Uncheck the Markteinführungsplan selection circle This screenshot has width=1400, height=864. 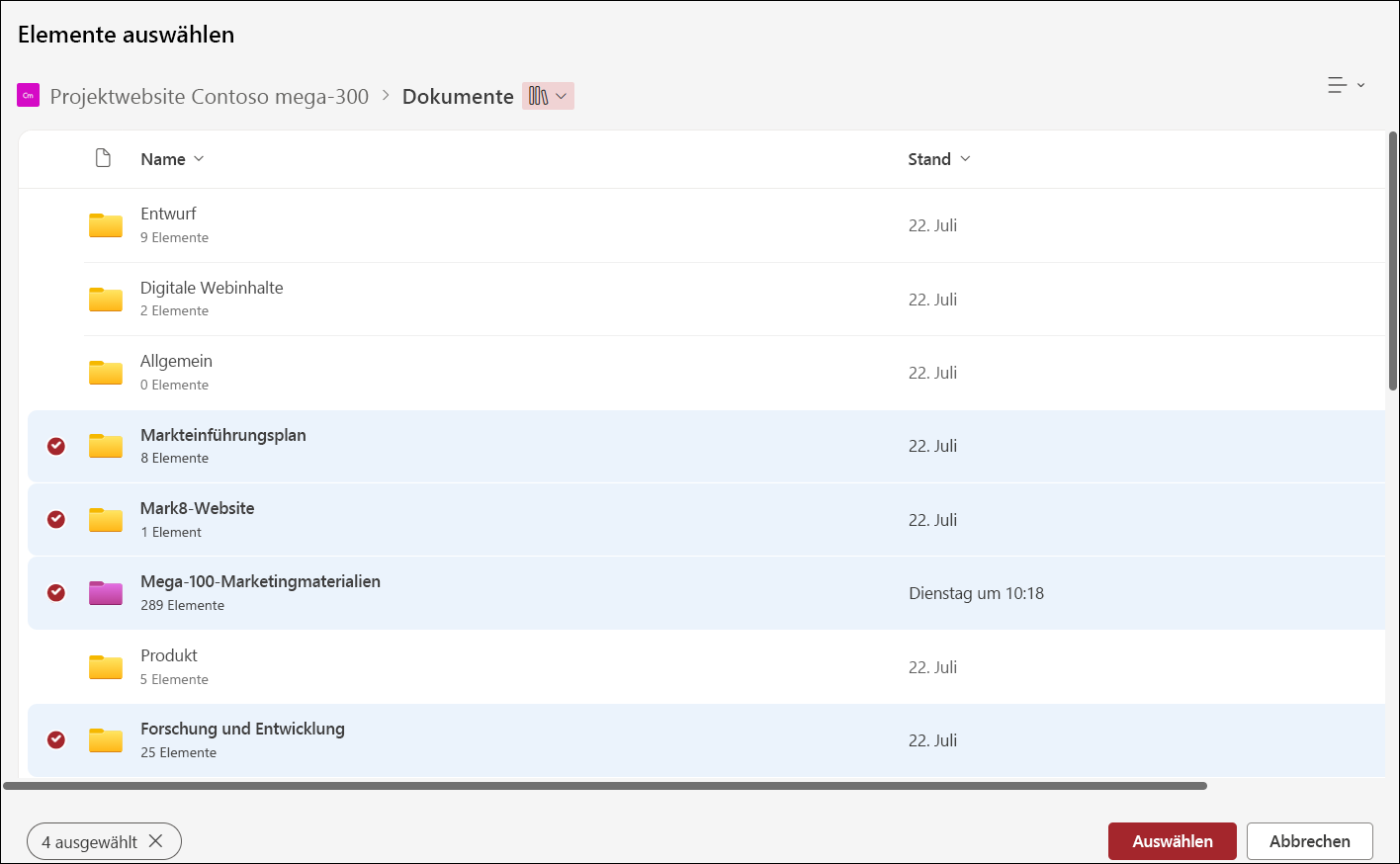pos(56,446)
